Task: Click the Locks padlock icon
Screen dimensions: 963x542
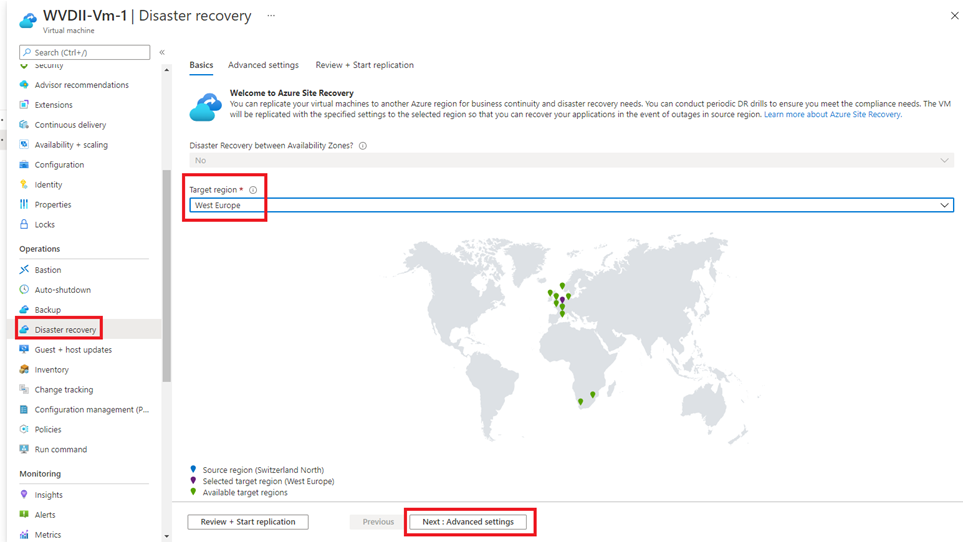Action: point(24,224)
